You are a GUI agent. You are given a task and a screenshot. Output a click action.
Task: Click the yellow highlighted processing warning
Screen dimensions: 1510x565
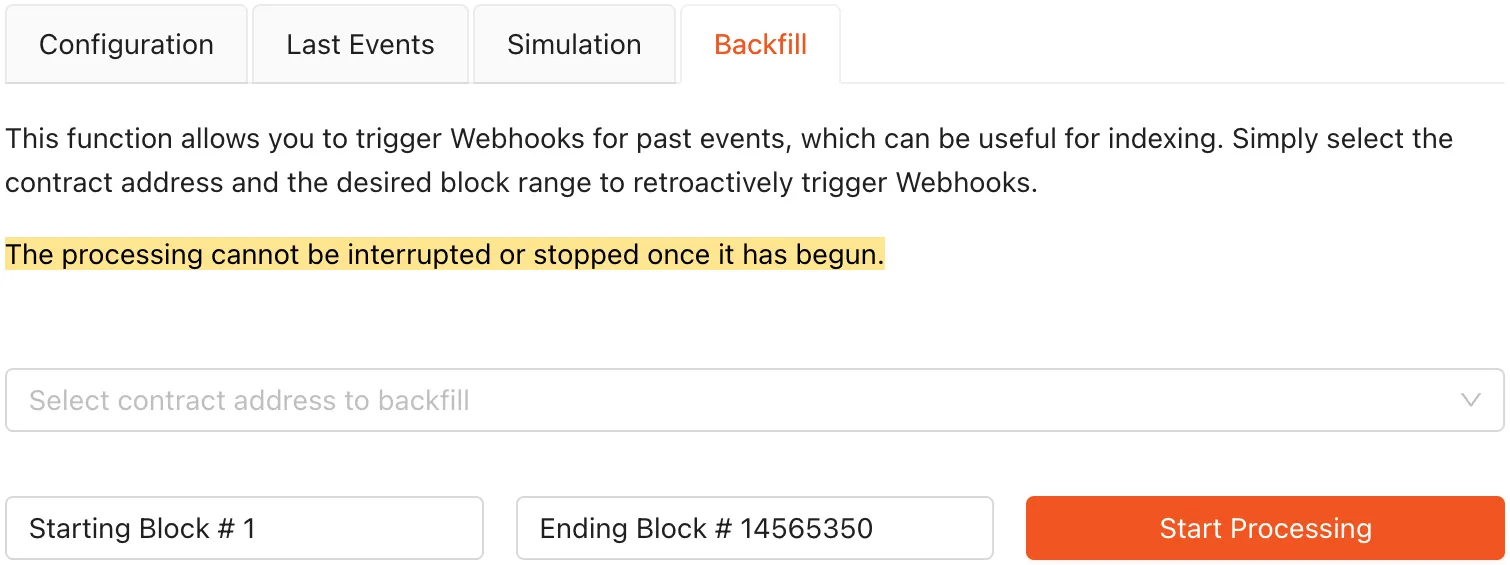[444, 255]
